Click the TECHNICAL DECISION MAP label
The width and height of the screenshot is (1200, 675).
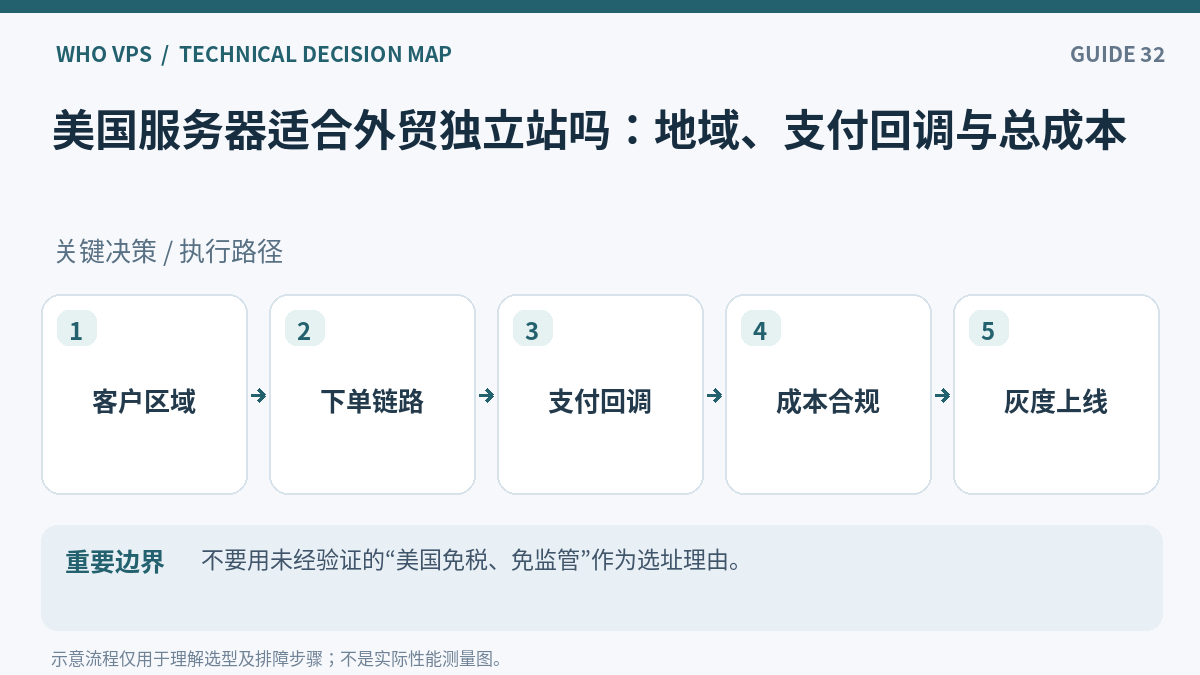click(x=315, y=54)
